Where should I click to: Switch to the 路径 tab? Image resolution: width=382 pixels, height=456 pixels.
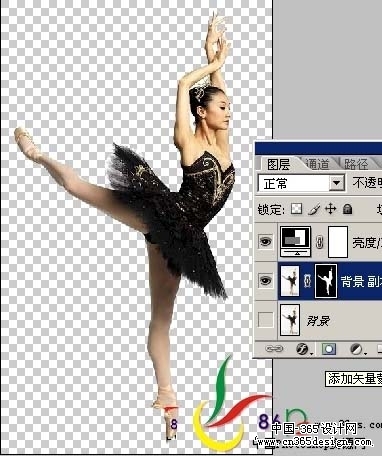tap(357, 164)
